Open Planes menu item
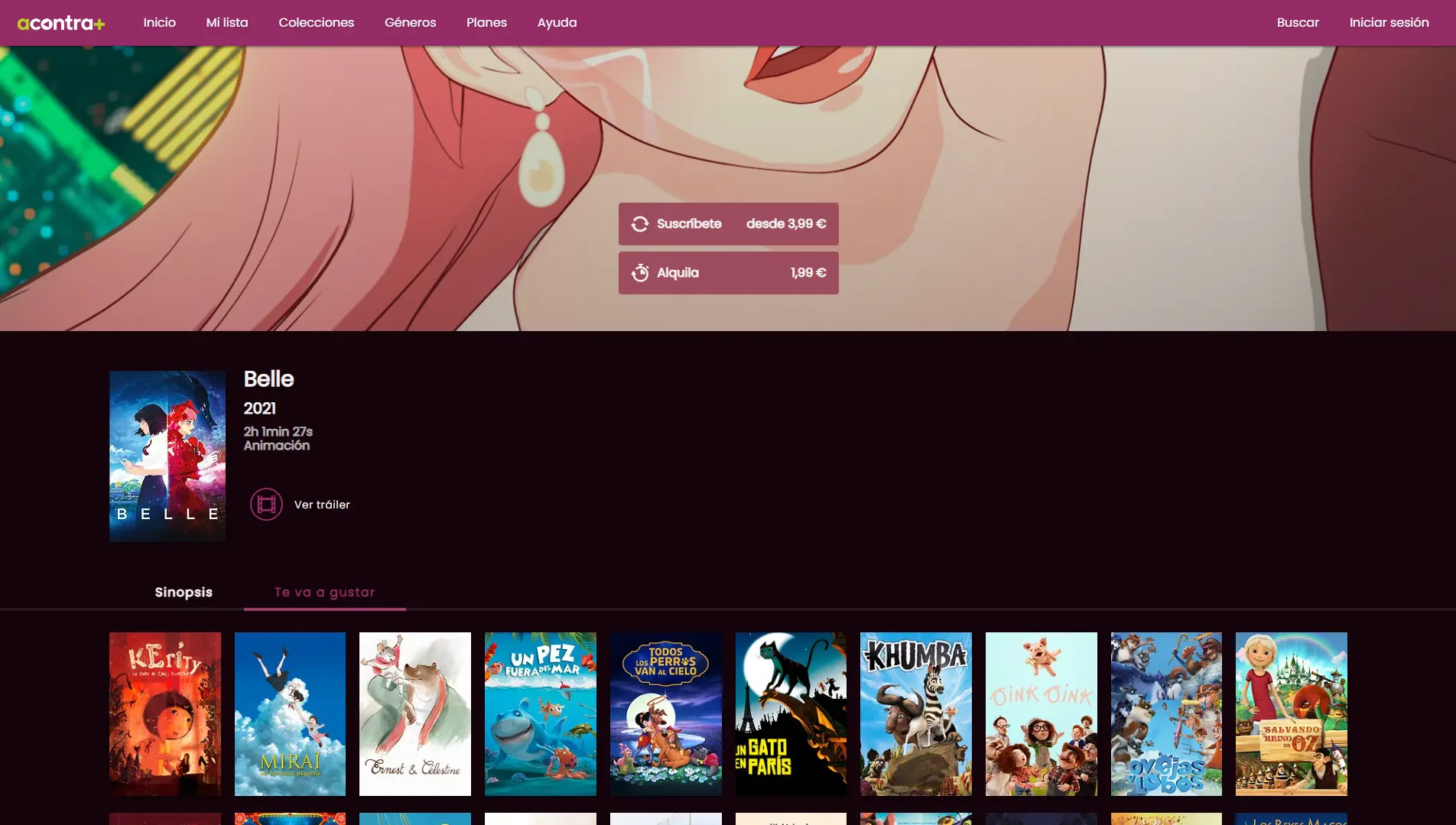The image size is (1456, 825). [x=487, y=23]
